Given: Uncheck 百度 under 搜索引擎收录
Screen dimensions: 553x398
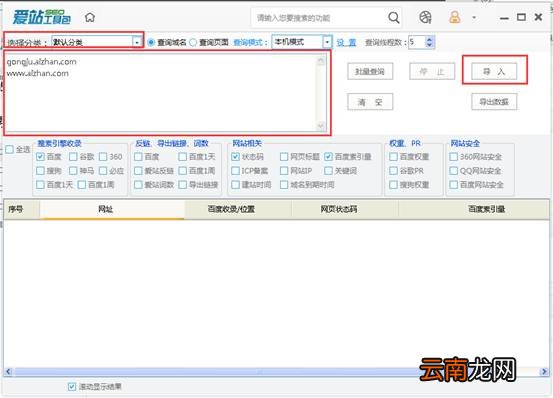Looking at the screenshot, I should pos(40,157).
